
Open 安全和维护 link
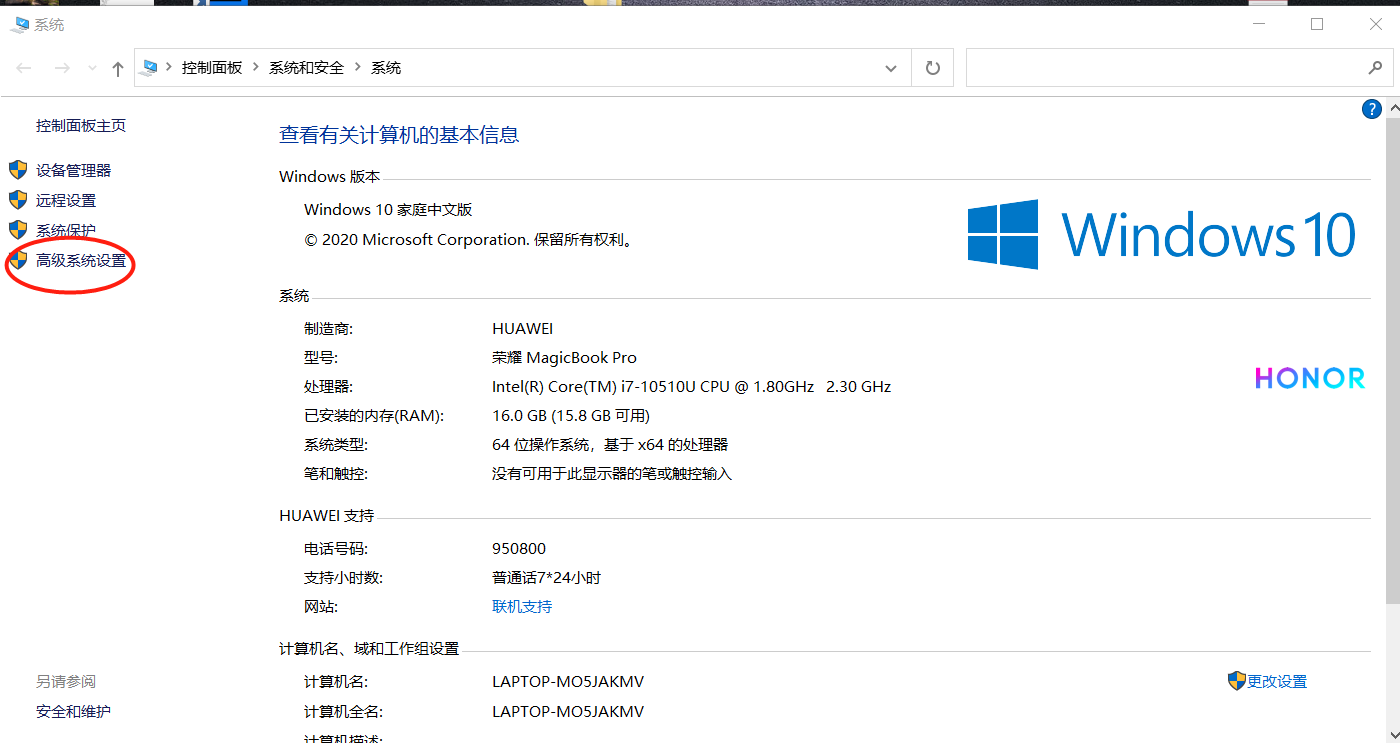pos(73,711)
